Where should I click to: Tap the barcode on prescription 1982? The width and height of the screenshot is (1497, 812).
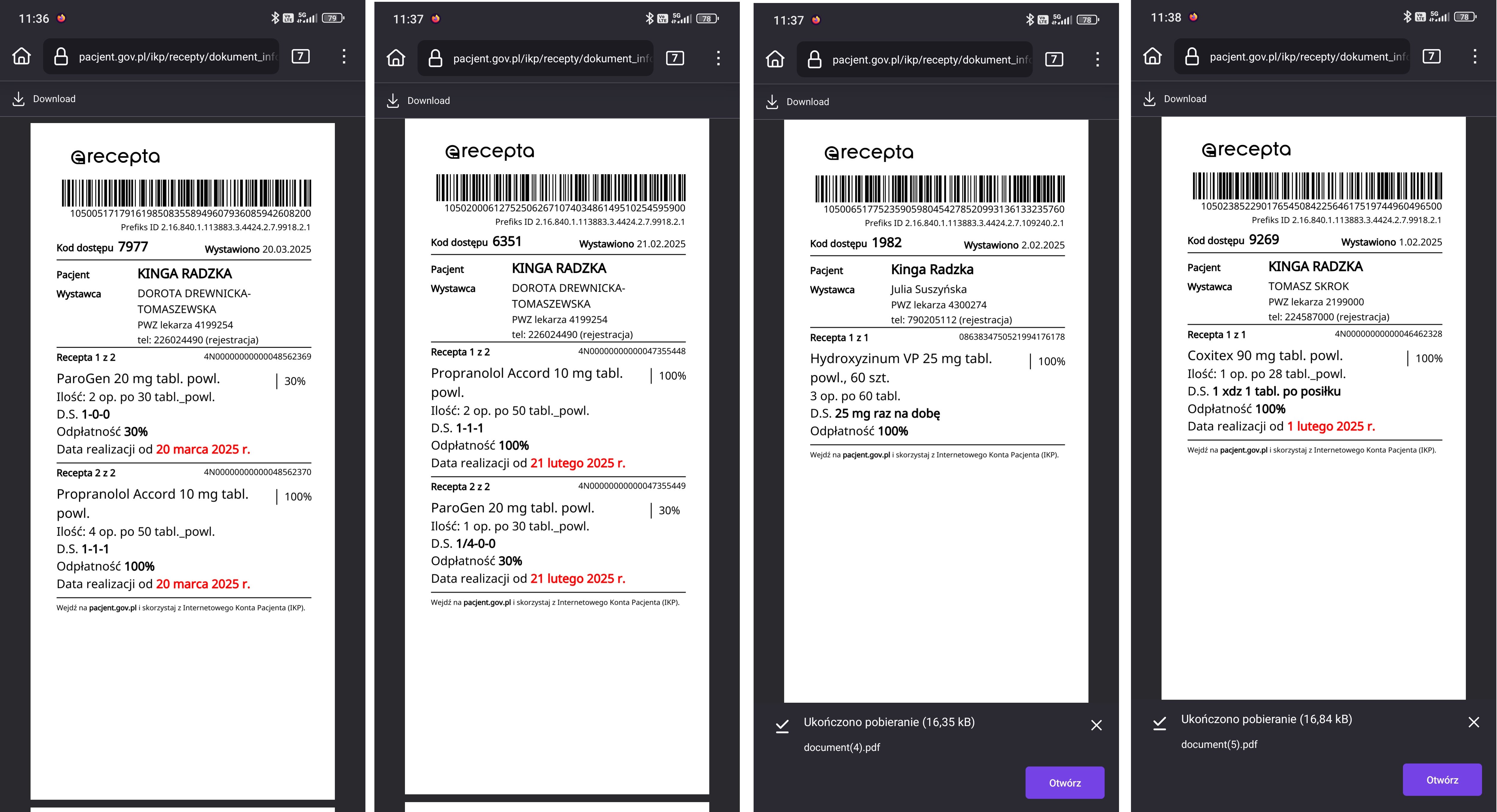pyautogui.click(x=940, y=189)
